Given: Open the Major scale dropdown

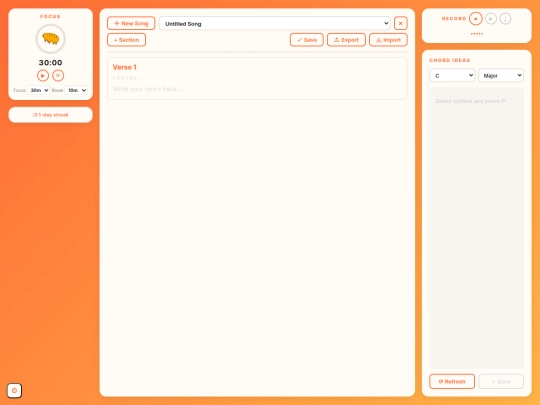Looking at the screenshot, I should [x=501, y=75].
